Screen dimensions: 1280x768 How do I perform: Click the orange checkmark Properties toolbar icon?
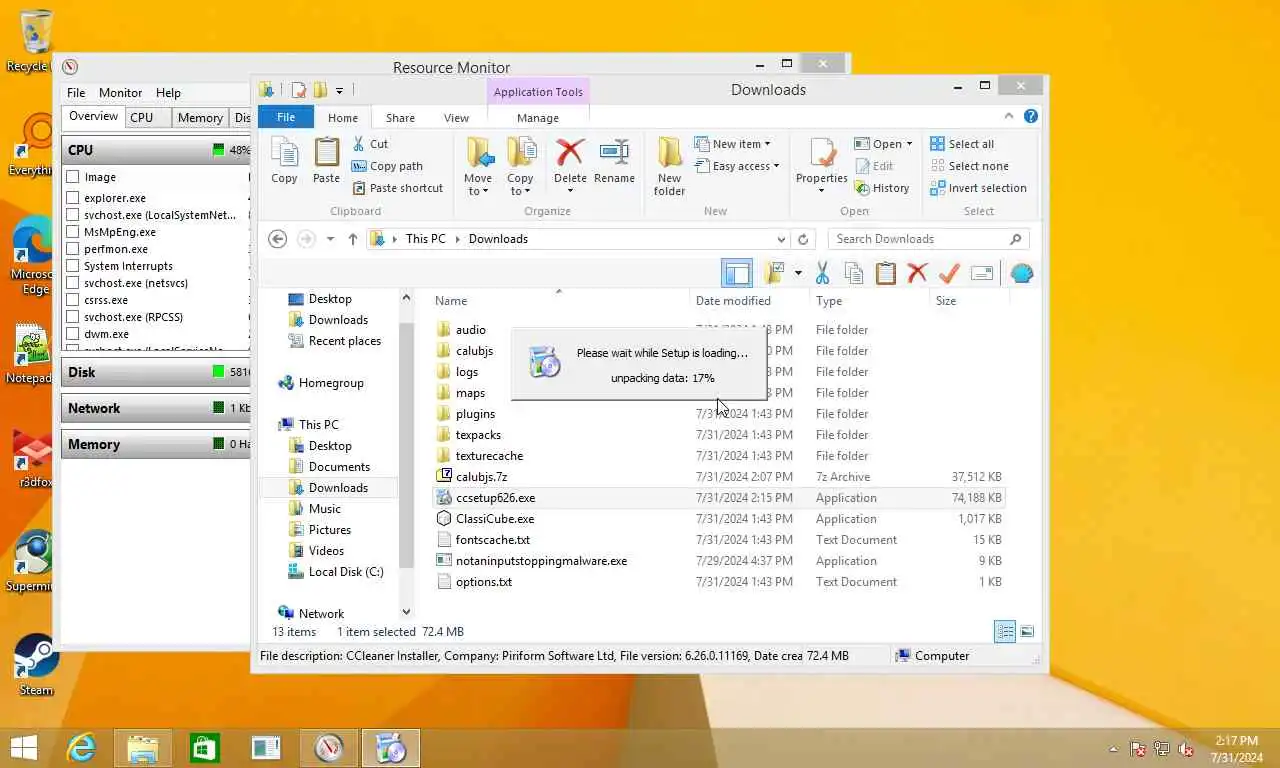coord(949,273)
